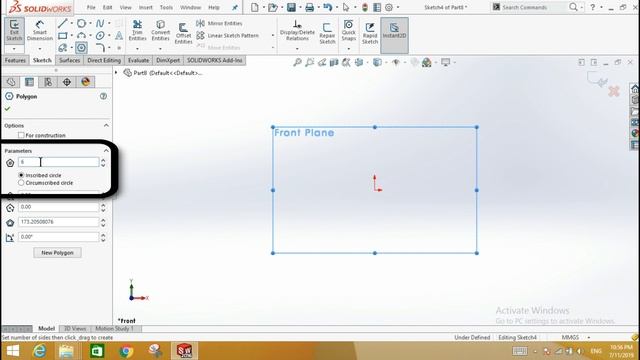Click the Undo icon
This screenshot has height=360, width=640.
(x=327, y=7)
